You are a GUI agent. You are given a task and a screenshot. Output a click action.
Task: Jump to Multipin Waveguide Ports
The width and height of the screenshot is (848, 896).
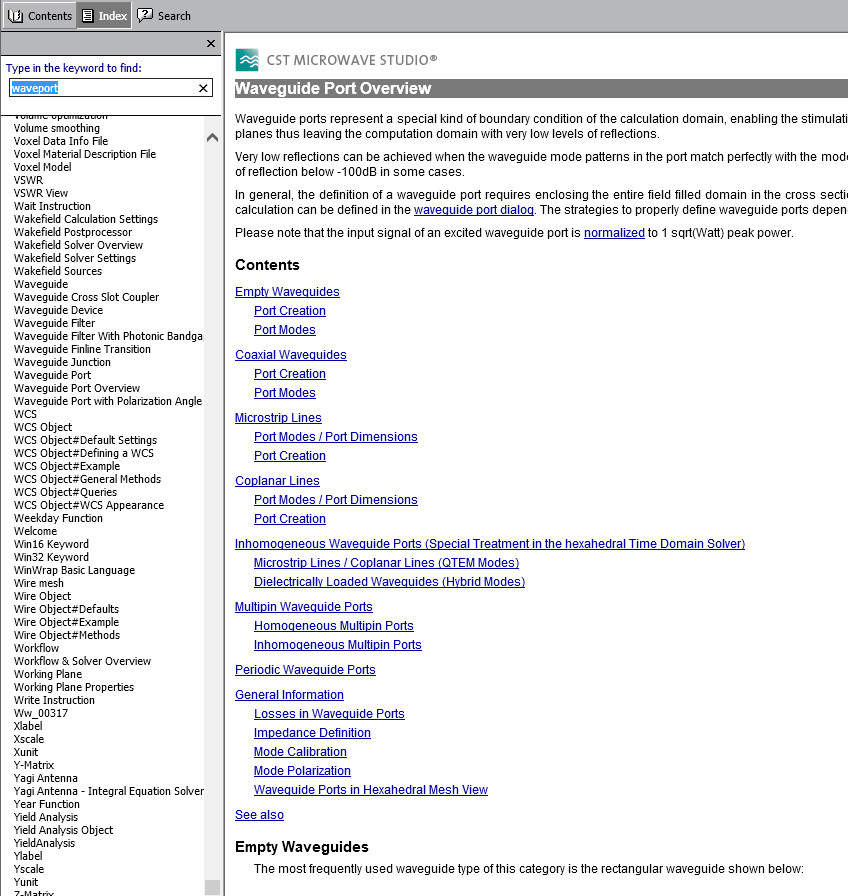[x=303, y=607]
